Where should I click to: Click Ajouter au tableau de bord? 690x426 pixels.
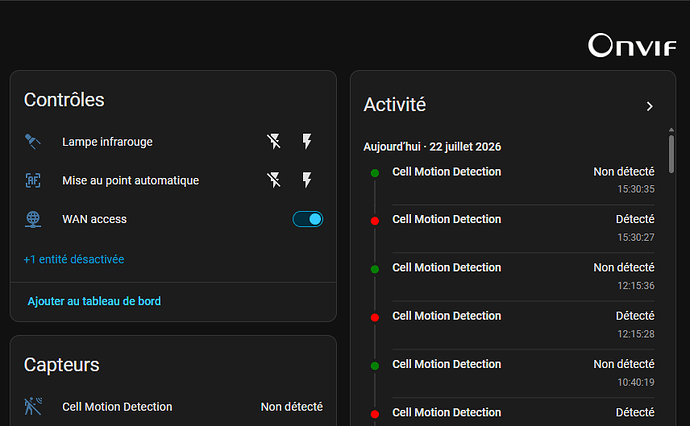click(x=94, y=301)
